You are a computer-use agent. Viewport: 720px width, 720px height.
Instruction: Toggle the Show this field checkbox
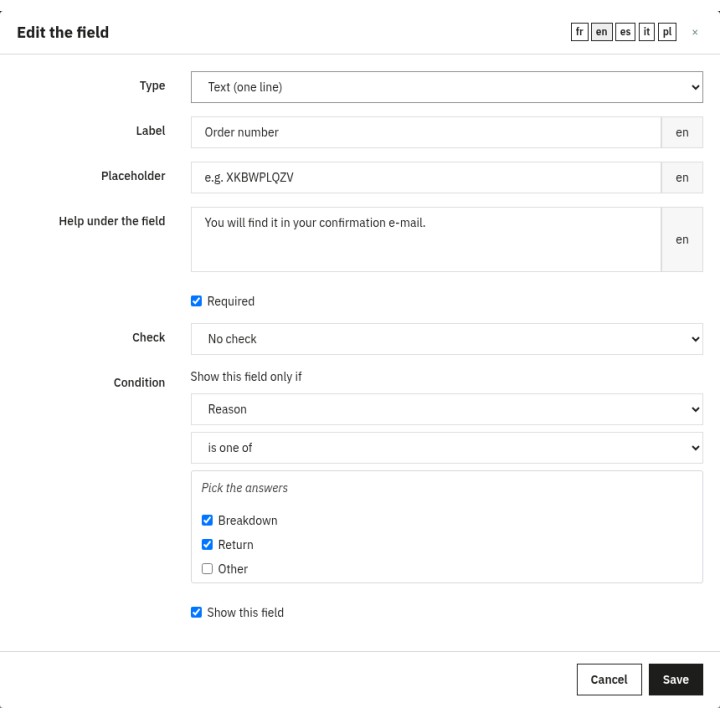pos(196,612)
